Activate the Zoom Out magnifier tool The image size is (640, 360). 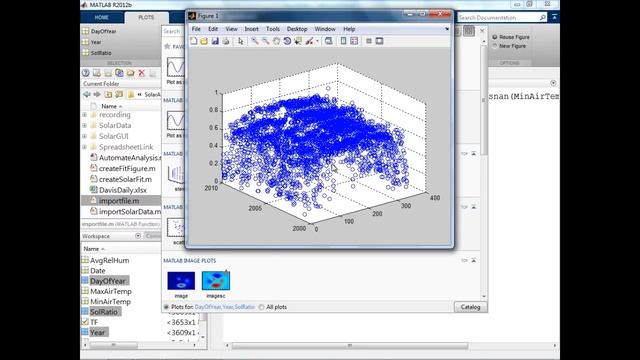(266, 41)
